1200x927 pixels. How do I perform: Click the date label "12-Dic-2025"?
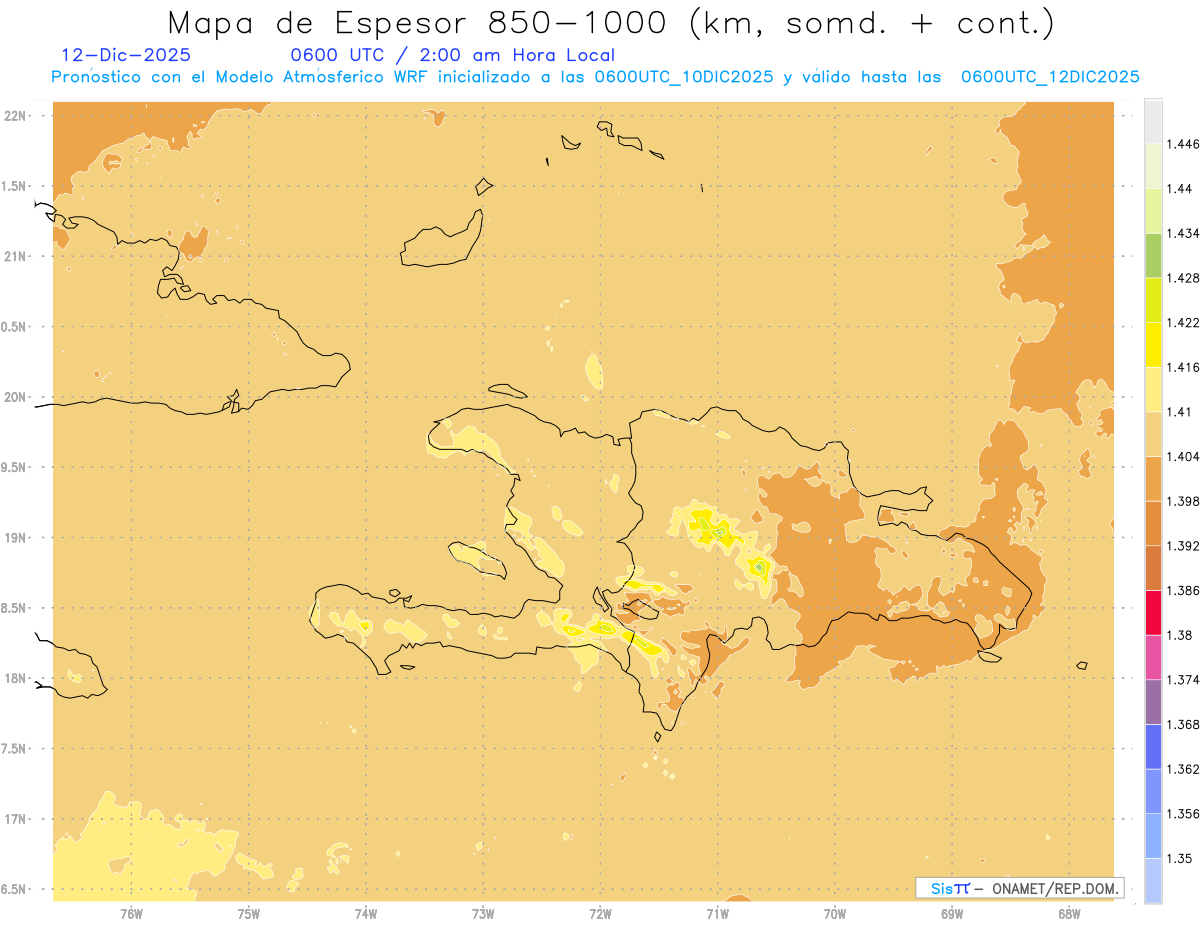[x=126, y=56]
